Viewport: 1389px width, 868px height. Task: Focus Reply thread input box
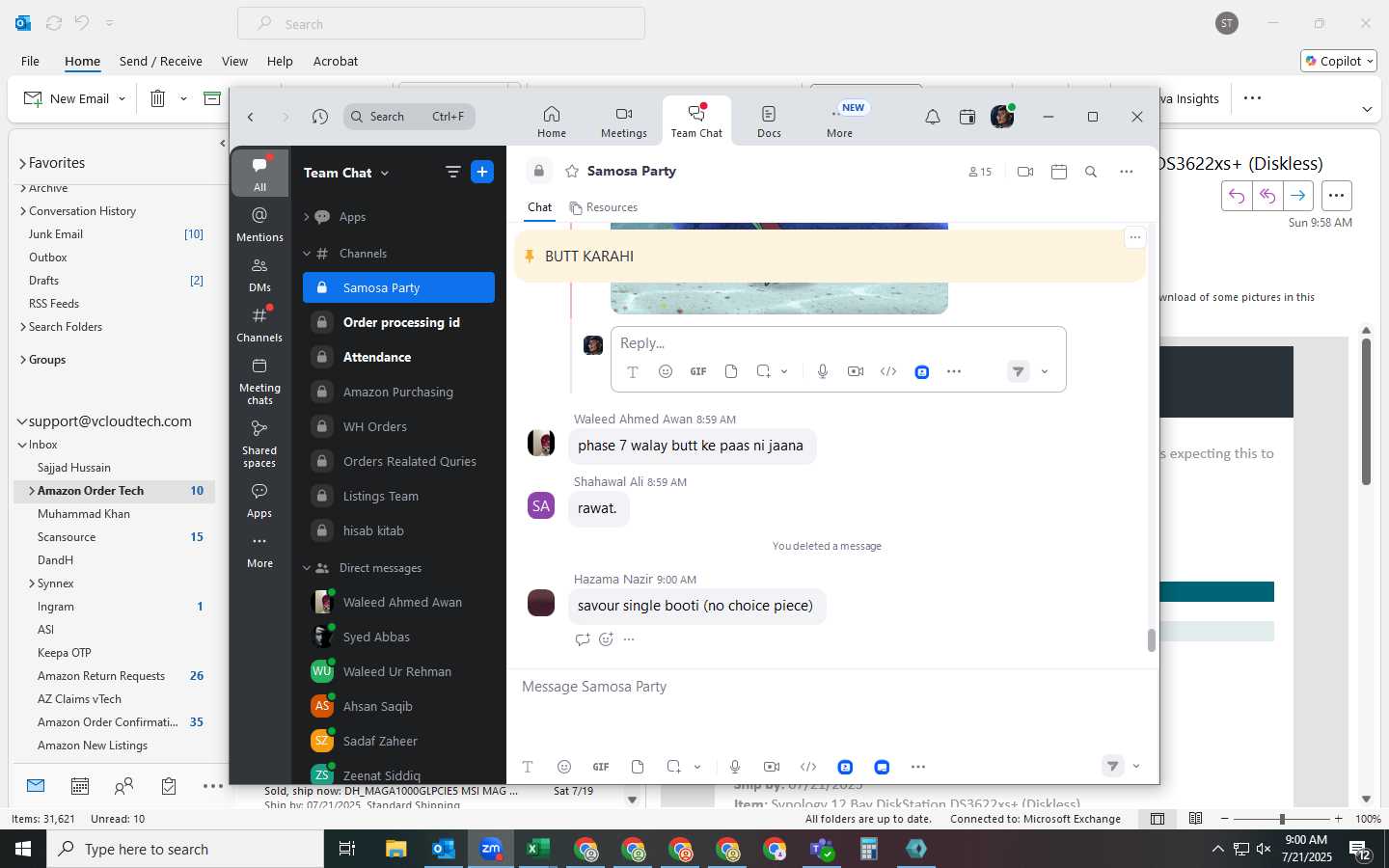[837, 343]
